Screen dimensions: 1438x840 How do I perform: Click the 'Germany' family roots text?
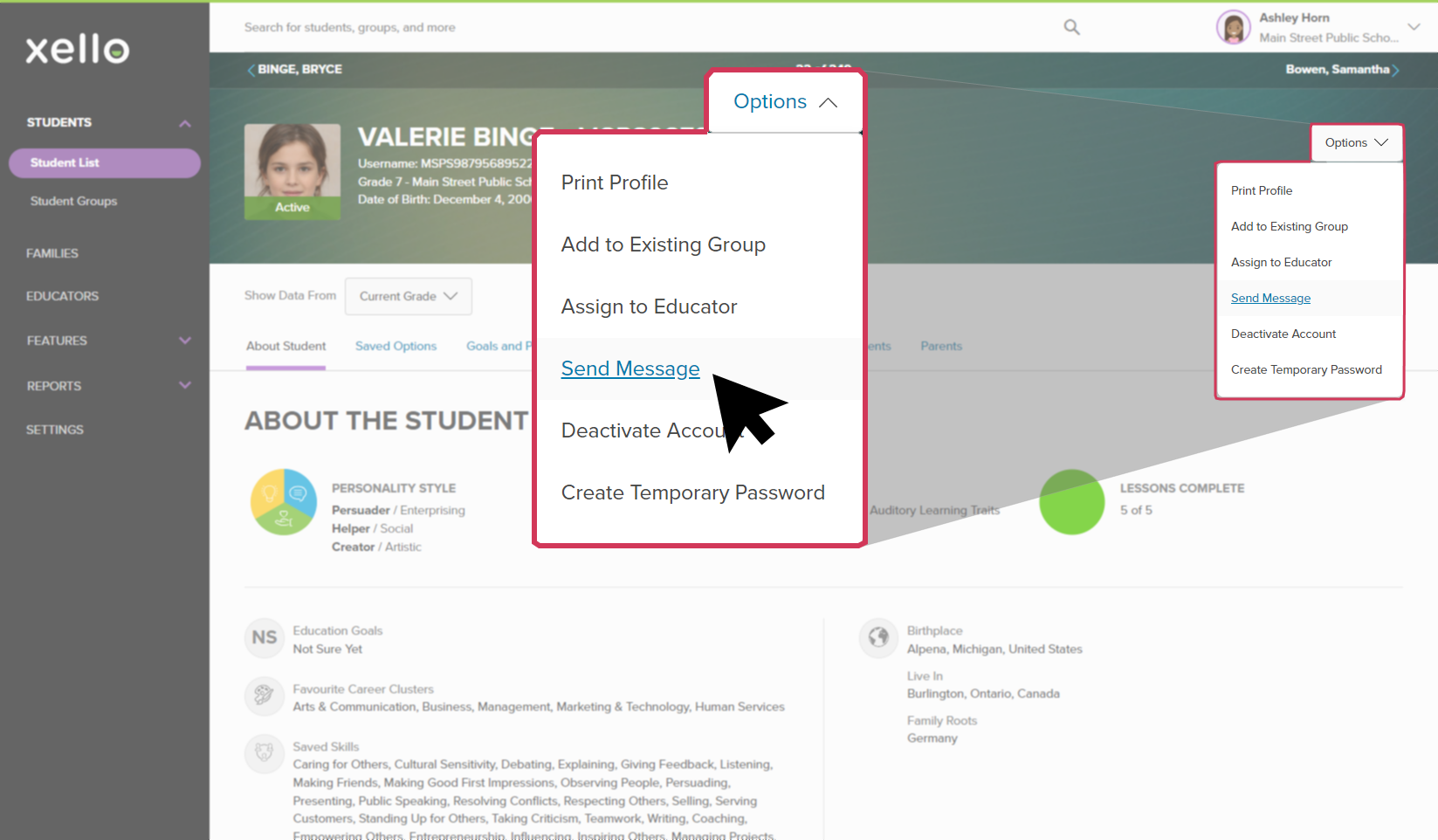pos(932,739)
